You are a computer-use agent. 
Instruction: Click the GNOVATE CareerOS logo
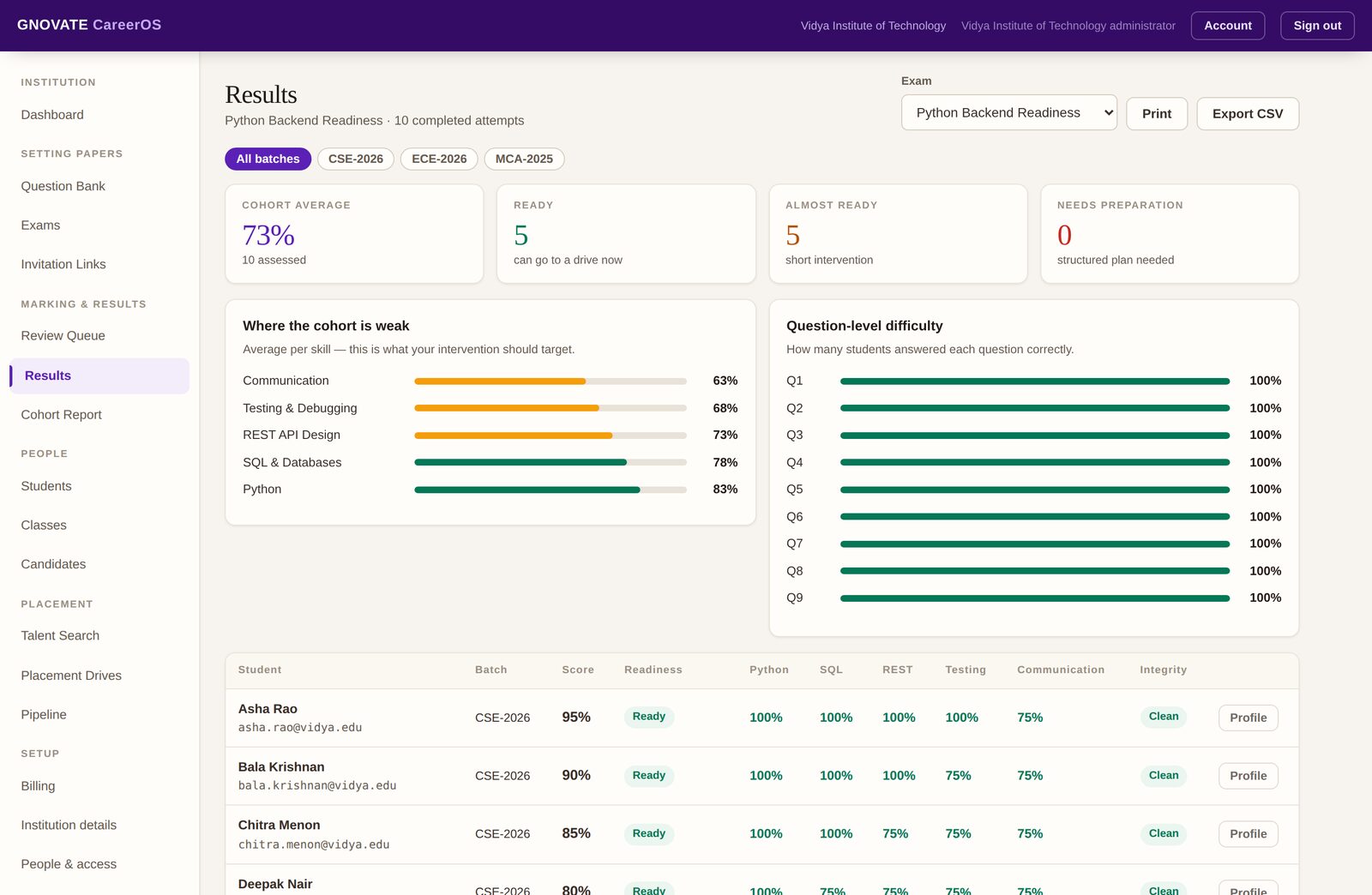[x=89, y=25]
